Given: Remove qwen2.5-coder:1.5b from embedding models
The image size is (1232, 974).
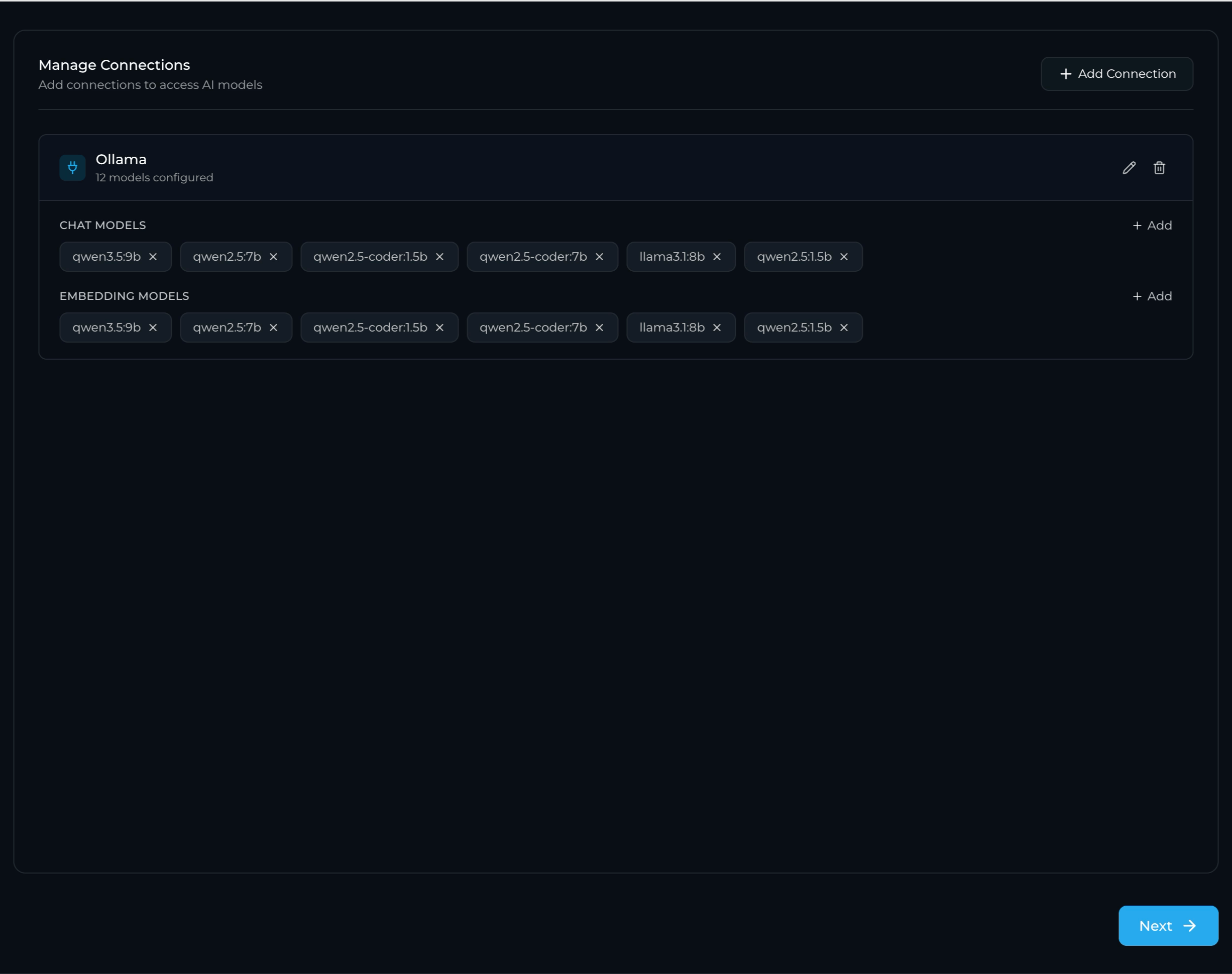Looking at the screenshot, I should coord(439,328).
